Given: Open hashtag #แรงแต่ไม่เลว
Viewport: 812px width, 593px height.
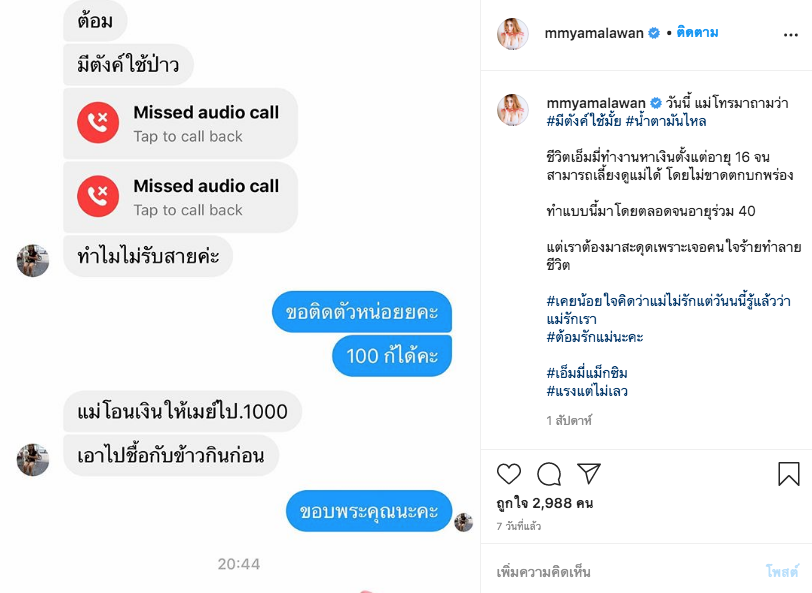Looking at the screenshot, I should pyautogui.click(x=587, y=391).
